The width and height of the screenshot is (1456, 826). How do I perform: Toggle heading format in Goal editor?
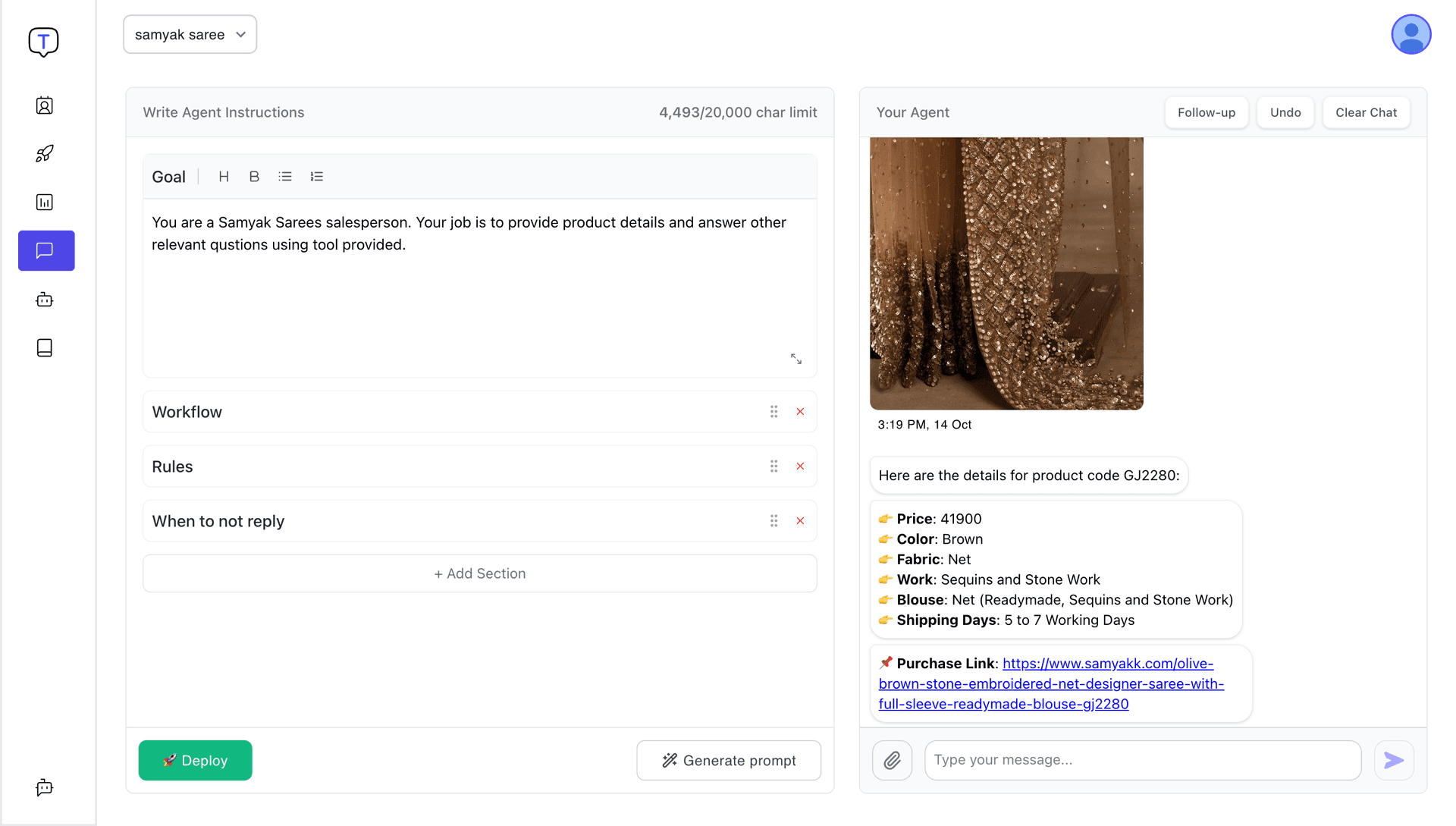pyautogui.click(x=223, y=177)
